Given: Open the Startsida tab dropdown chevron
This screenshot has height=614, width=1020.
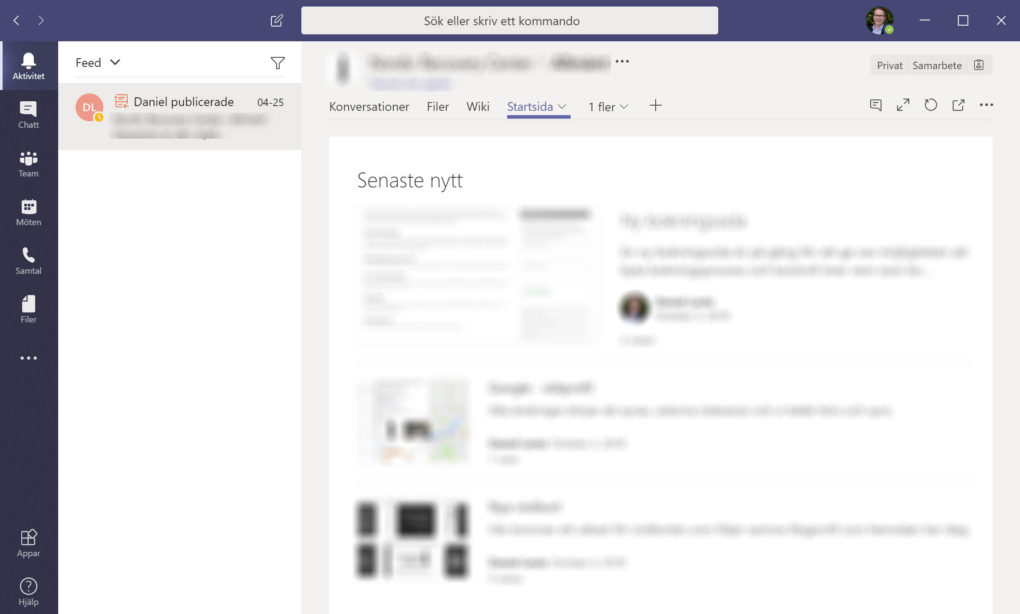Looking at the screenshot, I should [x=563, y=107].
